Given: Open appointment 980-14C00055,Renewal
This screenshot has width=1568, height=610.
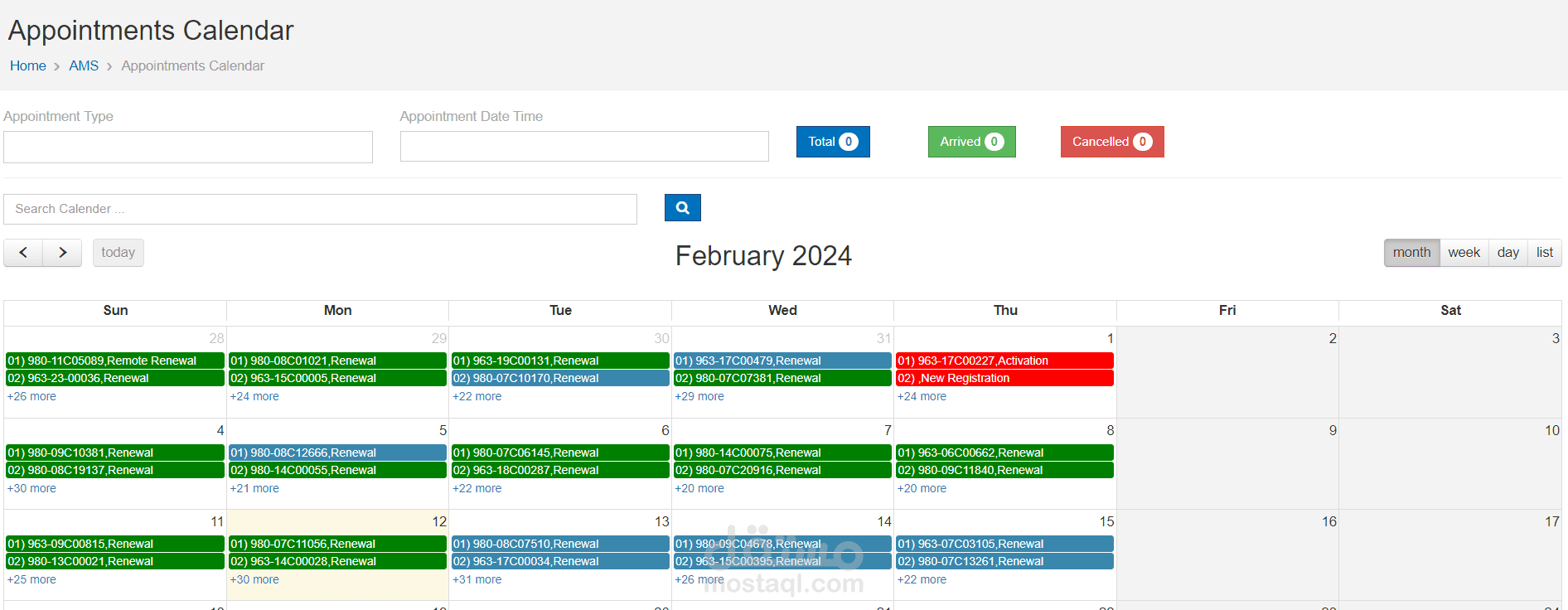Looking at the screenshot, I should (338, 470).
